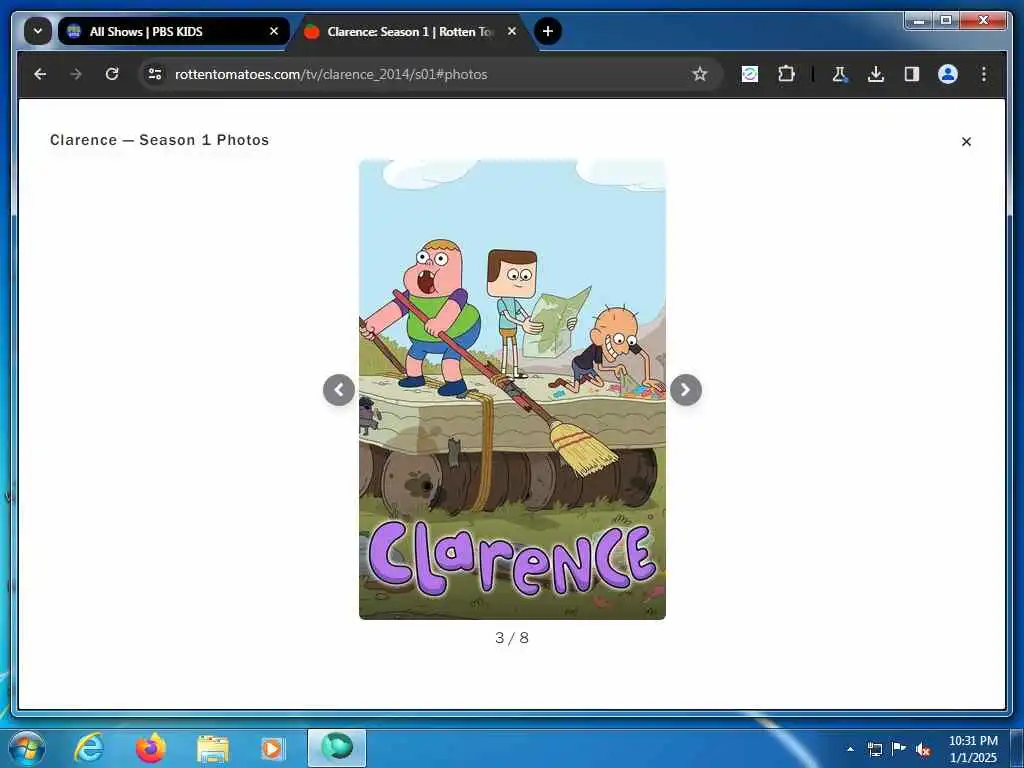
Task: Bookmark this page with the star icon
Action: pyautogui.click(x=699, y=74)
